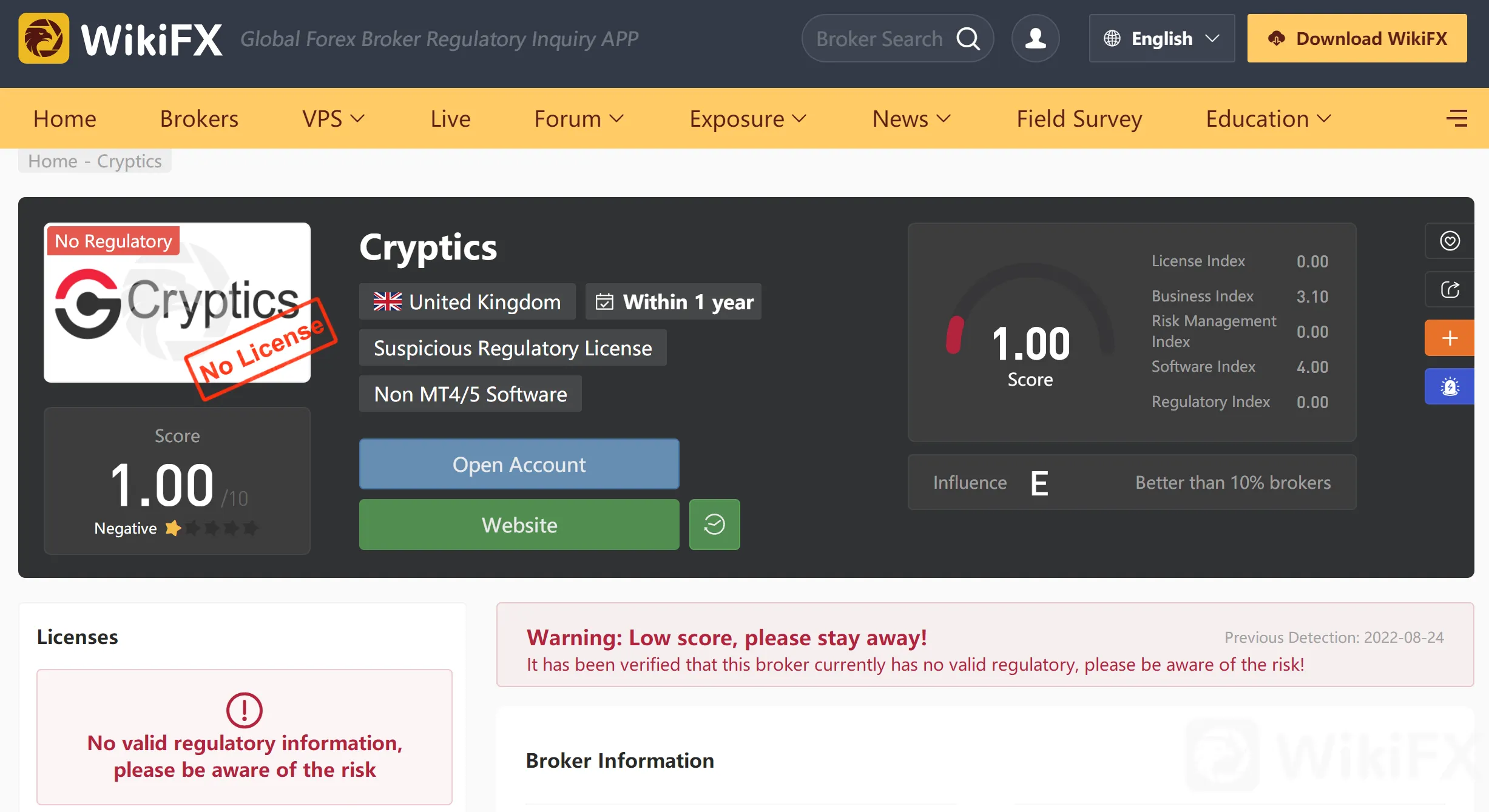Click the red warning exclamation icon
Viewport: 1489px width, 812px height.
pos(244,710)
